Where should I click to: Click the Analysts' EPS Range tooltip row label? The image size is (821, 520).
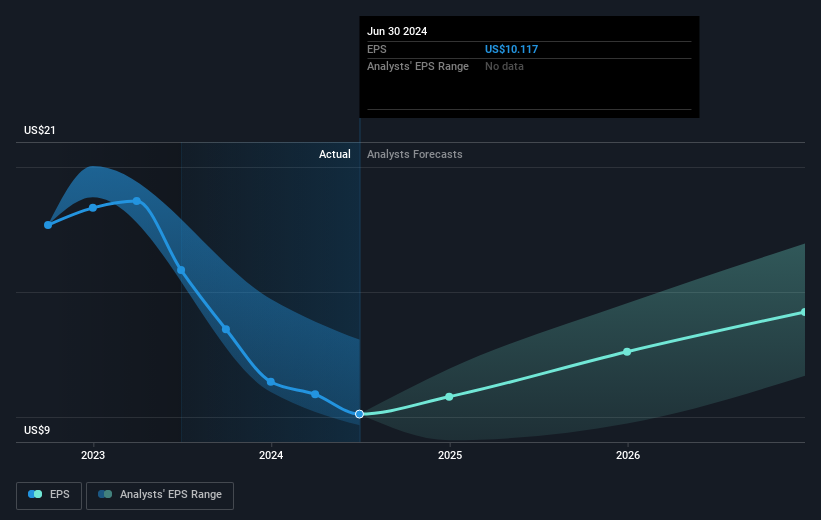coord(418,67)
